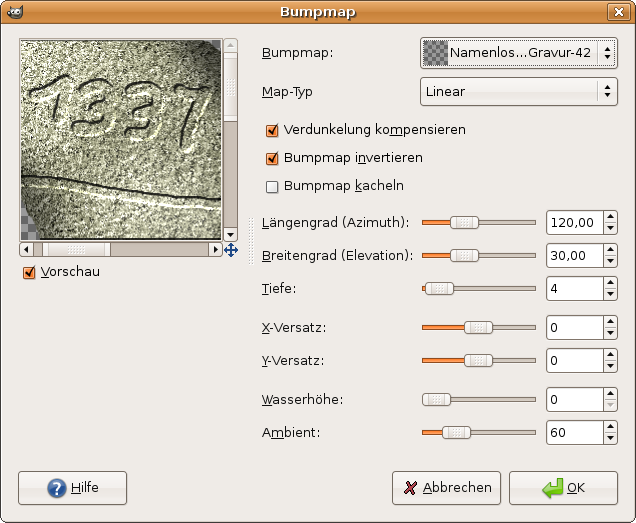Viewport: 636px width, 523px height.
Task: Click the Ambient value field showing 60
Action: tap(575, 433)
